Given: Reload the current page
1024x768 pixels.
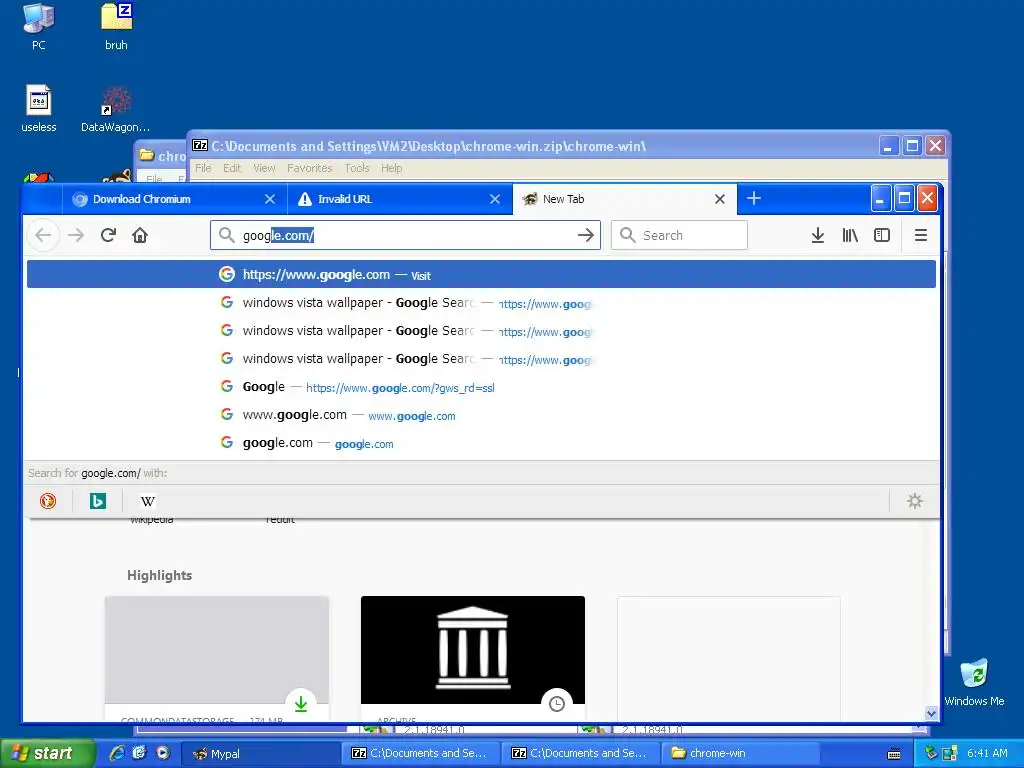Looking at the screenshot, I should 108,235.
